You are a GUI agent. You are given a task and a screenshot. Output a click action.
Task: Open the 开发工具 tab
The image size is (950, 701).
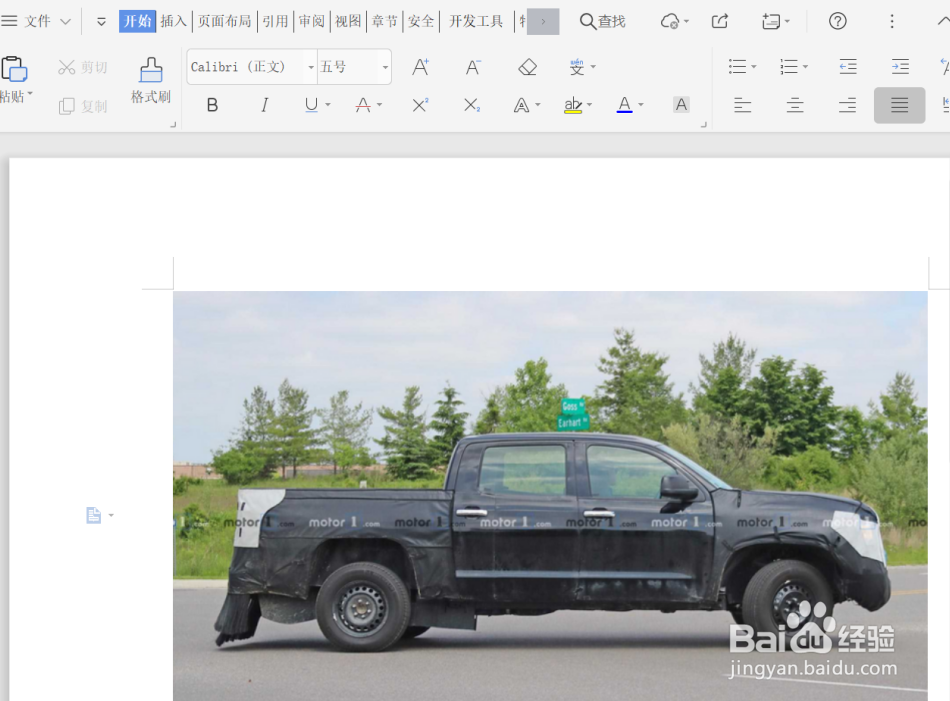(x=476, y=21)
